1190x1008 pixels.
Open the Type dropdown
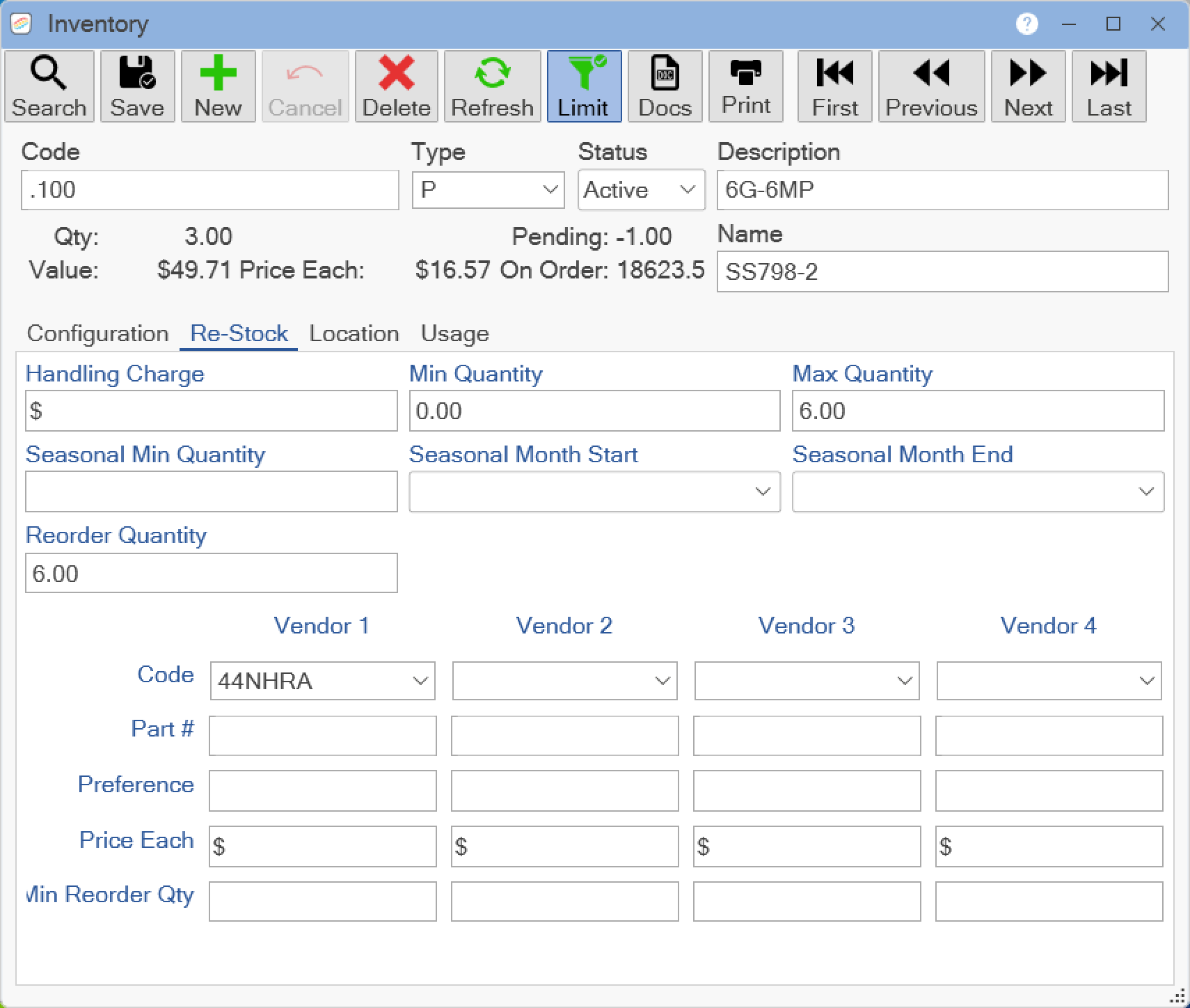pyautogui.click(x=488, y=189)
